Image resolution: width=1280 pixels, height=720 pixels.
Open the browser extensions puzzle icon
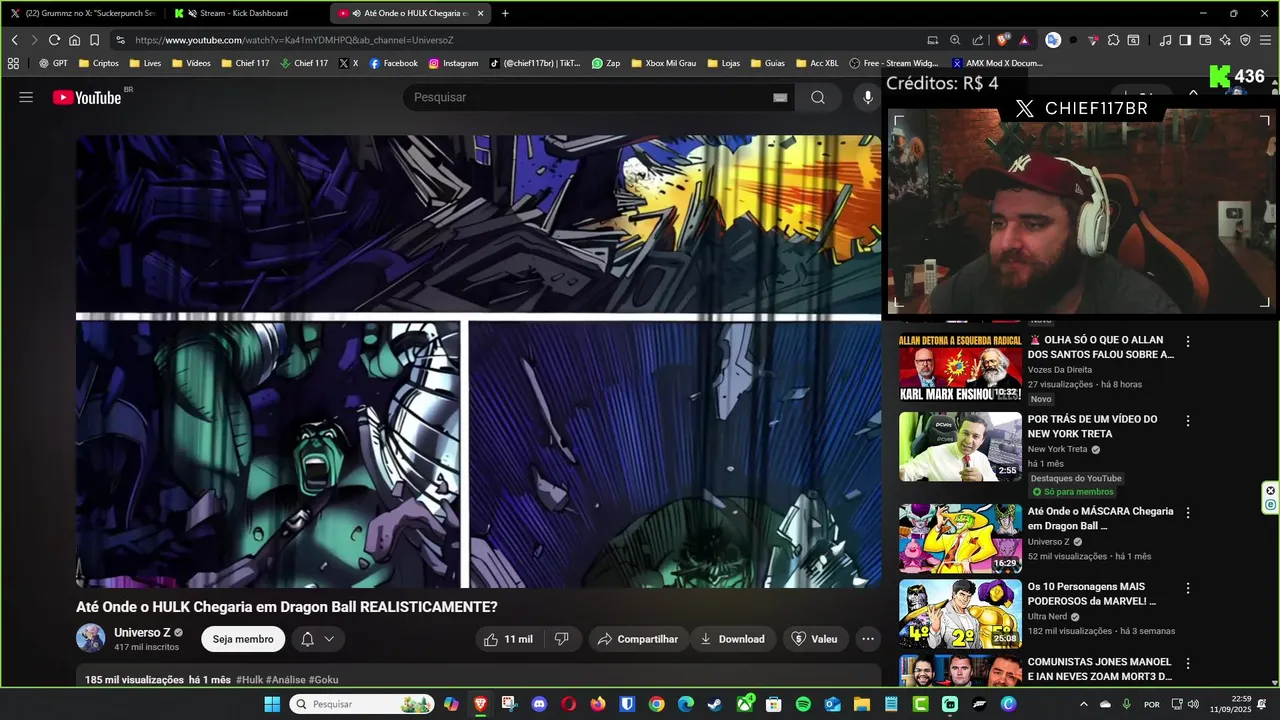(x=1113, y=40)
